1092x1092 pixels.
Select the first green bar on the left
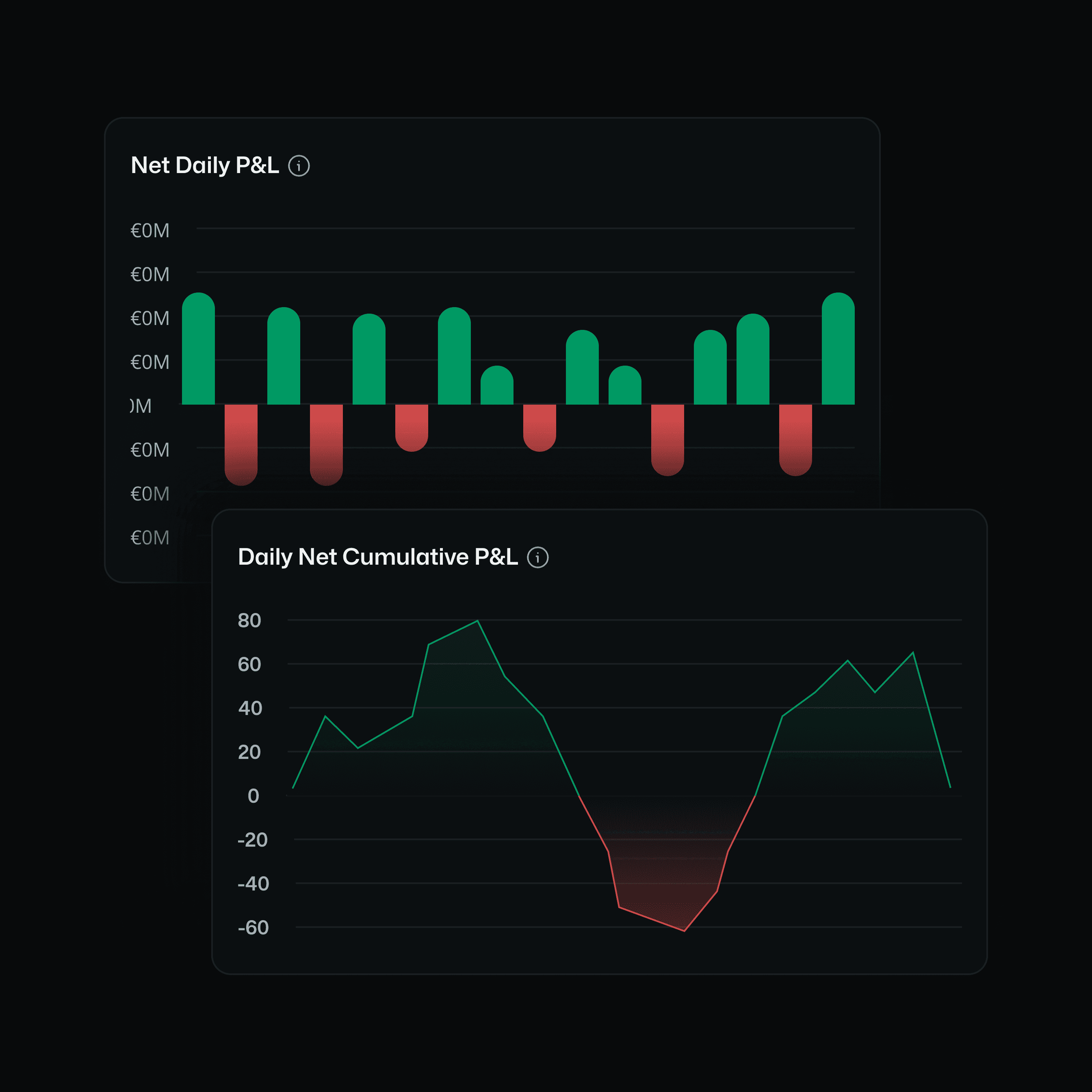(198, 351)
